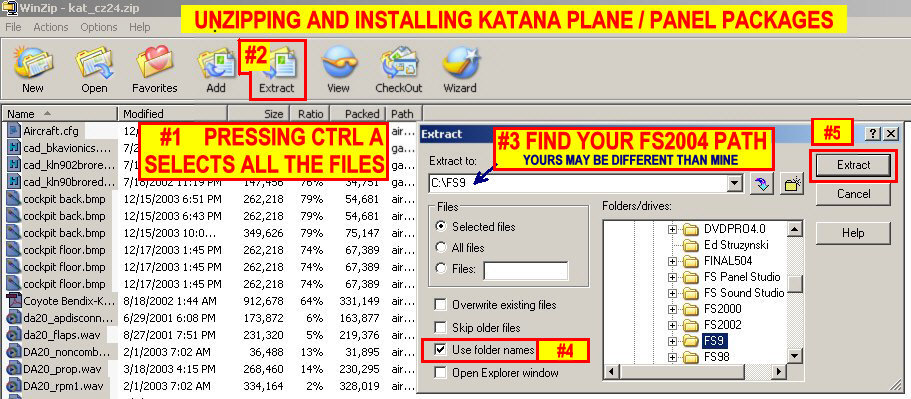
Task: Click the new folder icon in Extract dialog
Action: (x=791, y=184)
